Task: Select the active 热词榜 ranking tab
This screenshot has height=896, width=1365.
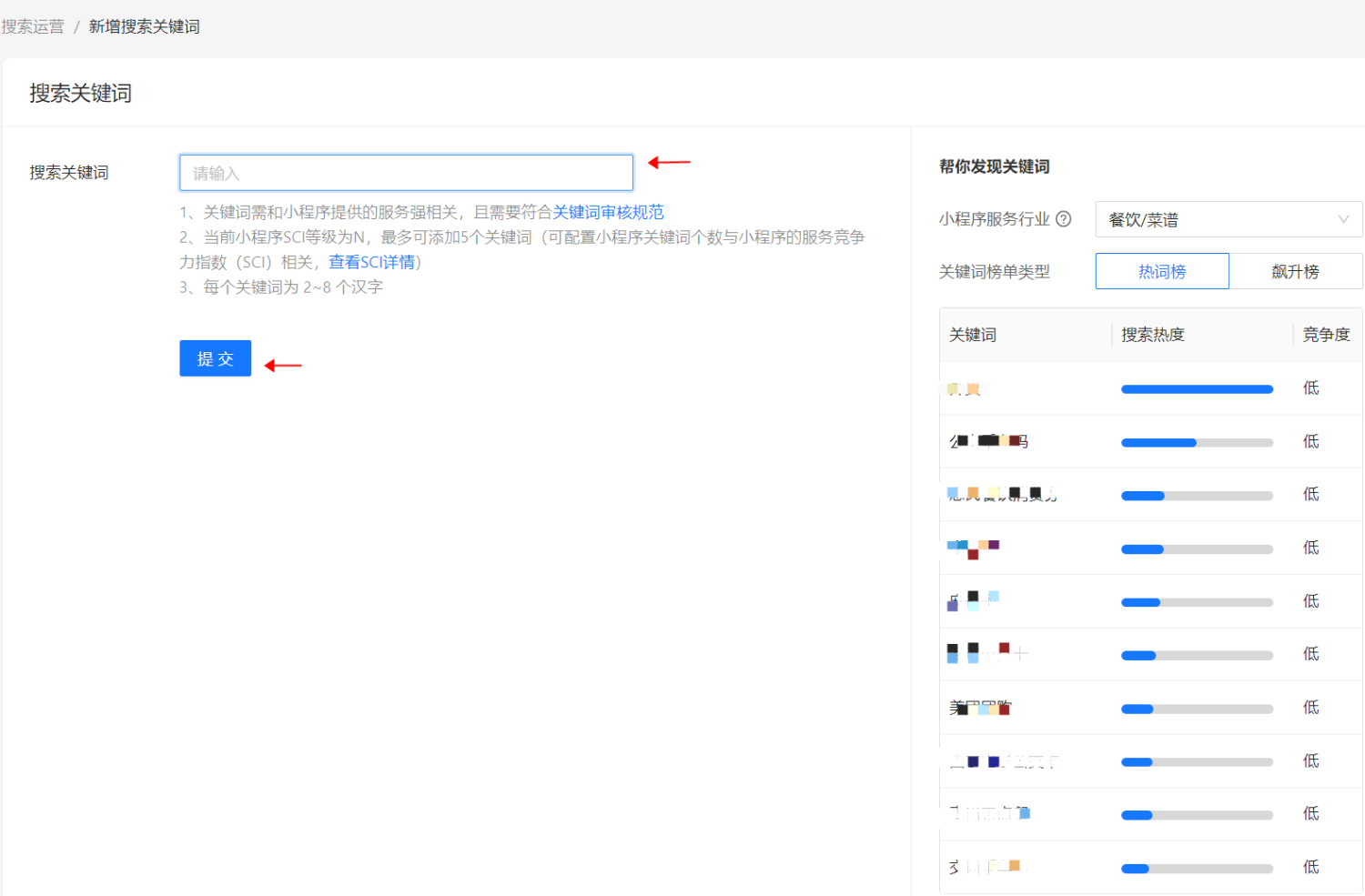Action: [1161, 270]
